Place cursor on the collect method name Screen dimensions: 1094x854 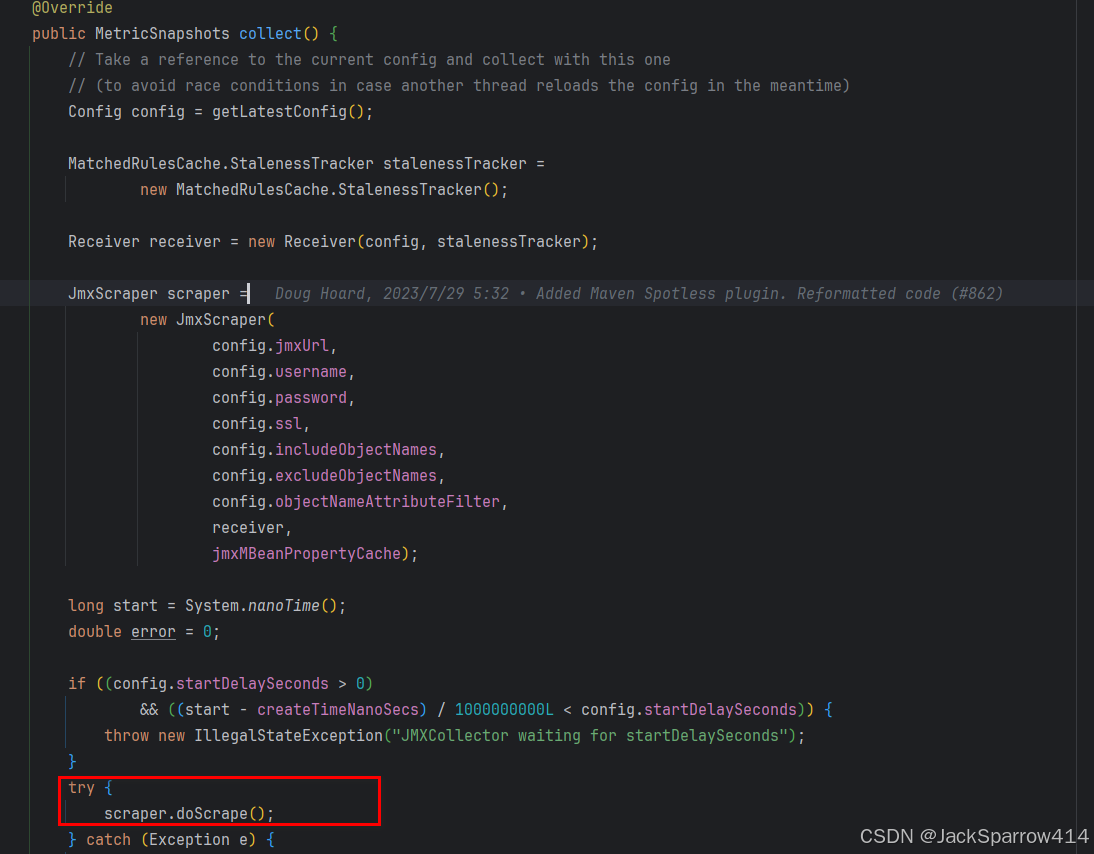(x=270, y=33)
